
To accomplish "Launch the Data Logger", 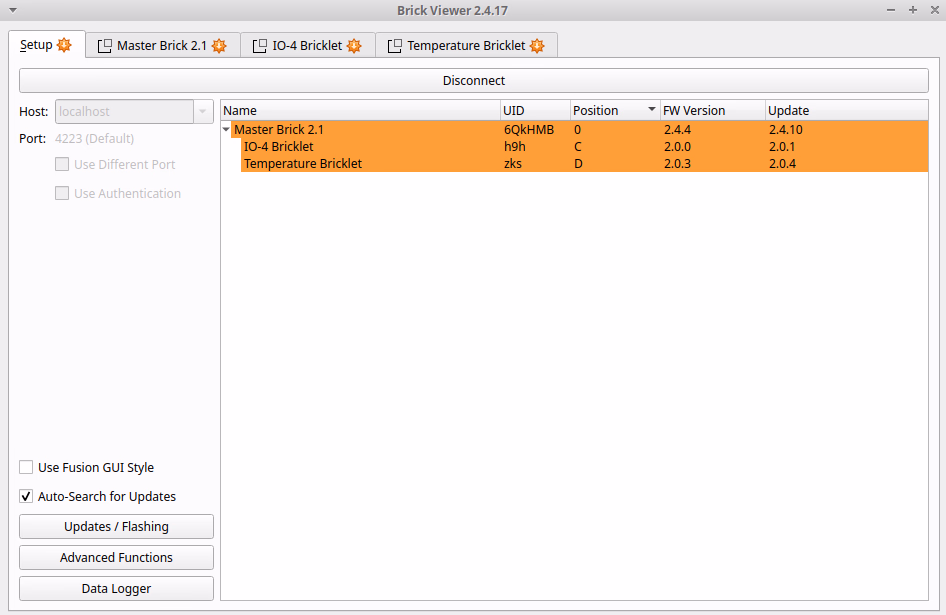I will 116,589.
